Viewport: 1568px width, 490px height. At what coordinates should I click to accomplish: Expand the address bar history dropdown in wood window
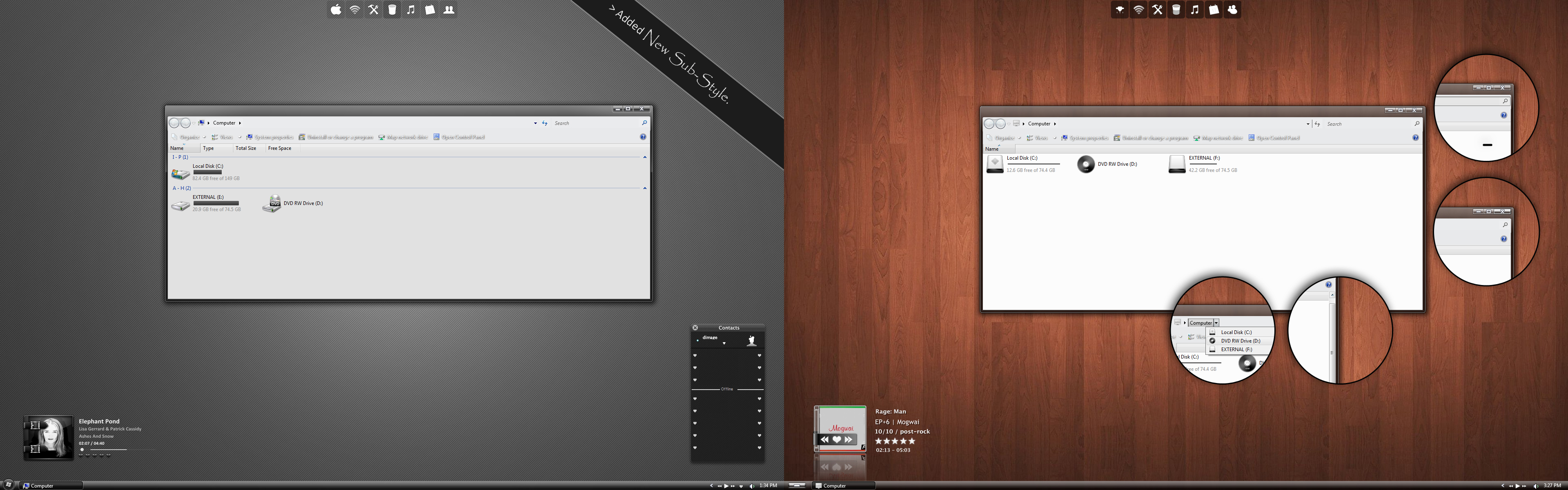[x=1307, y=124]
